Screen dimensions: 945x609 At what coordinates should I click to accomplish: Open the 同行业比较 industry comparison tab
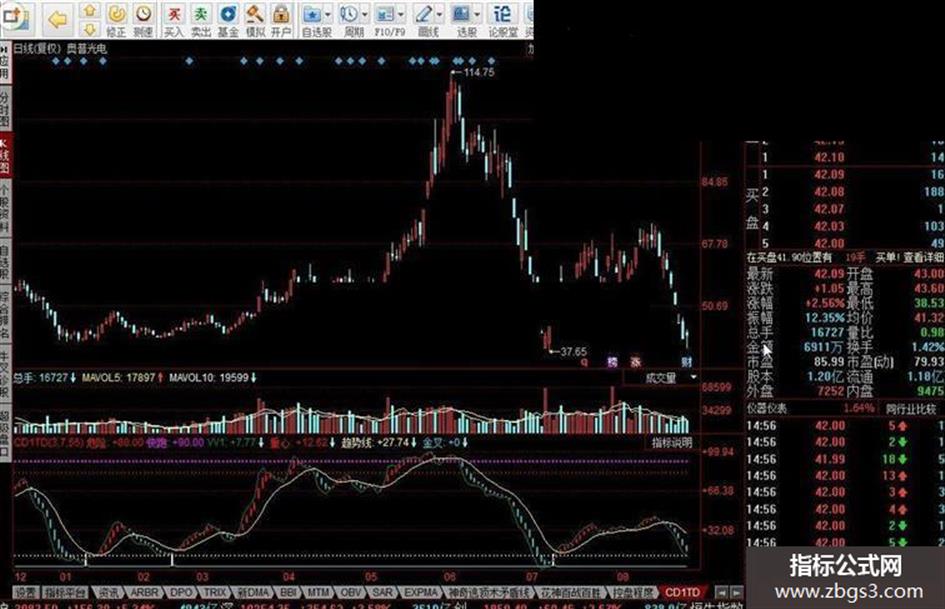pos(911,409)
